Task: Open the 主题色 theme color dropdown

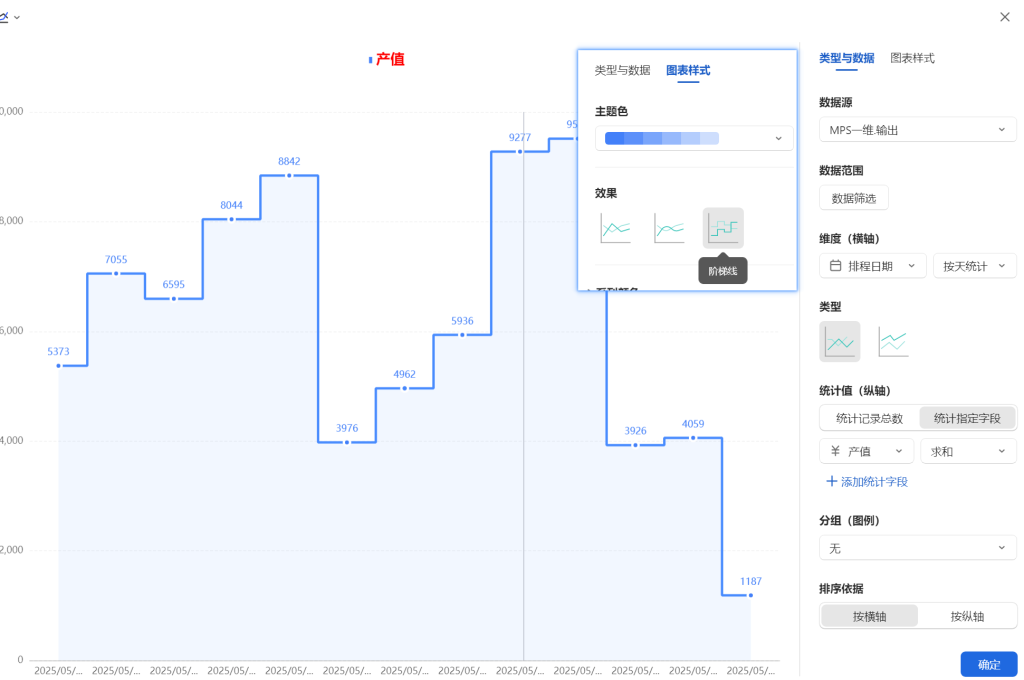Action: tap(694, 138)
